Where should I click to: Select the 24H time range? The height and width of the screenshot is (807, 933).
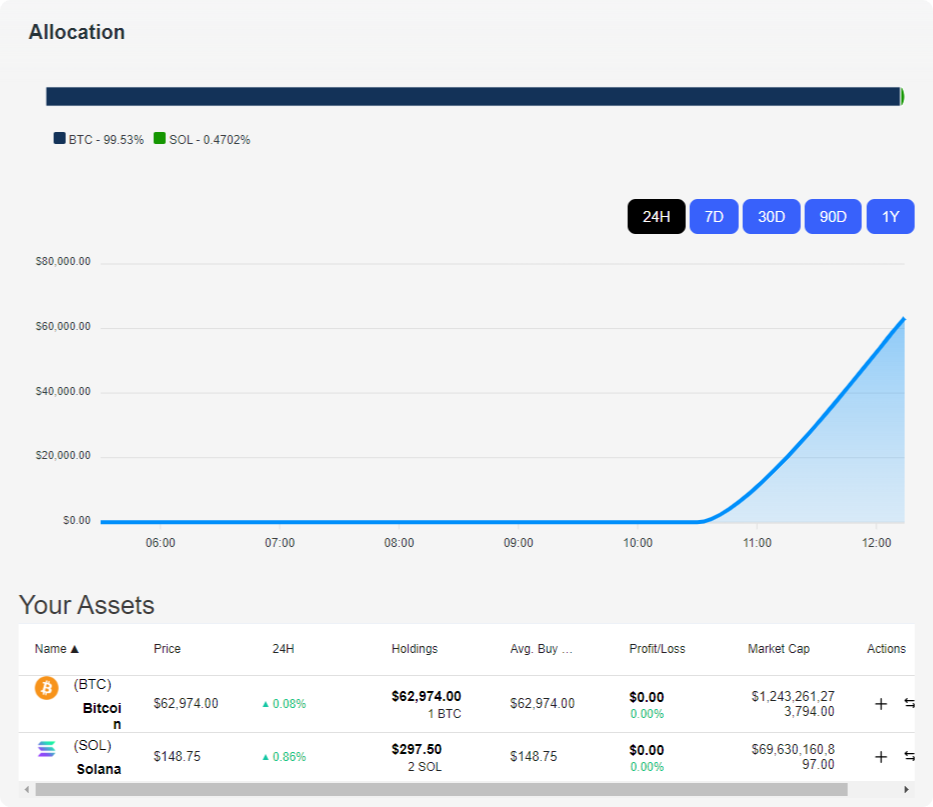(656, 216)
